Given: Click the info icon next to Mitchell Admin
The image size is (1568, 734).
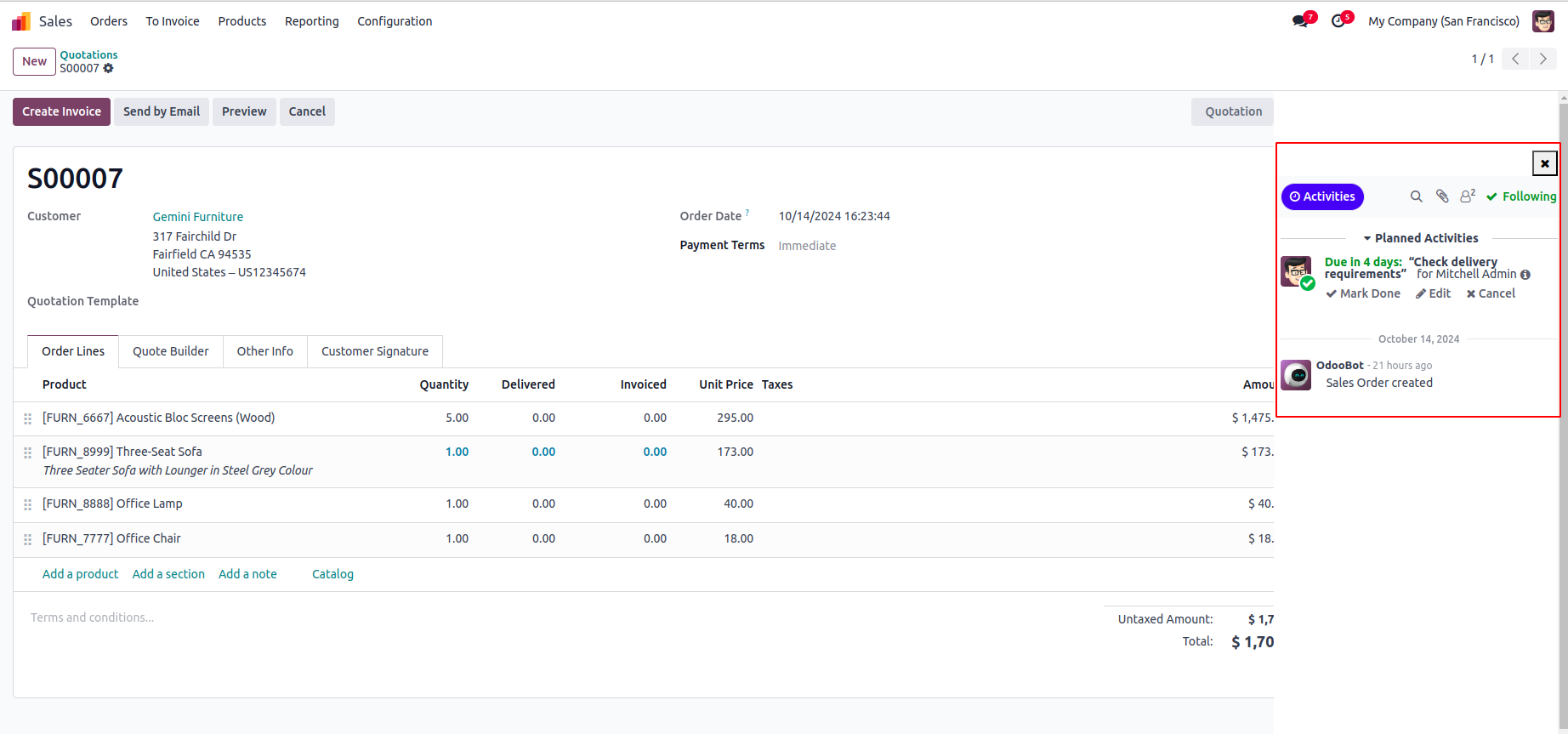Looking at the screenshot, I should pos(1525,275).
